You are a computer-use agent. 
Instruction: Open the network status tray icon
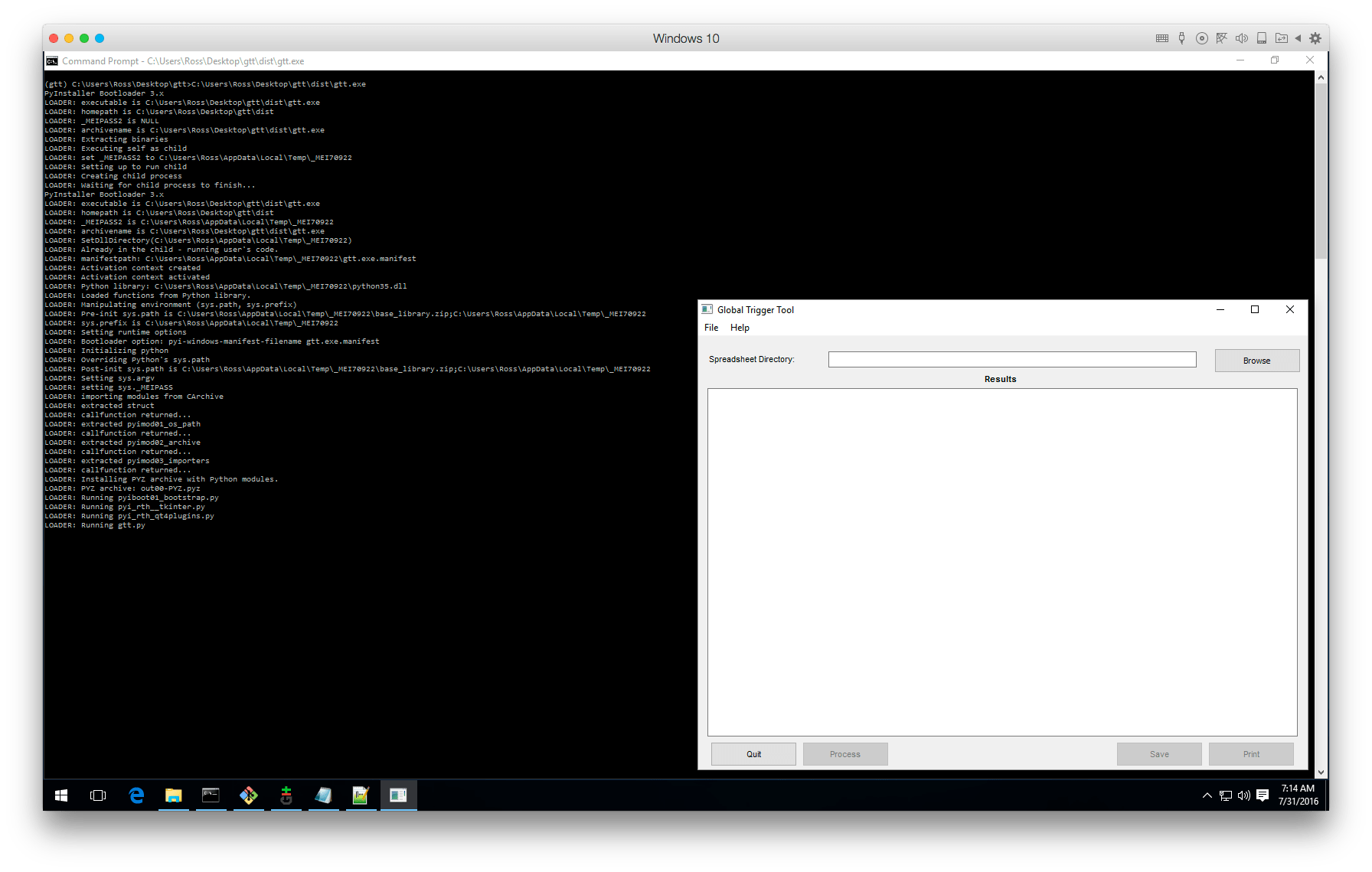pos(1226,796)
